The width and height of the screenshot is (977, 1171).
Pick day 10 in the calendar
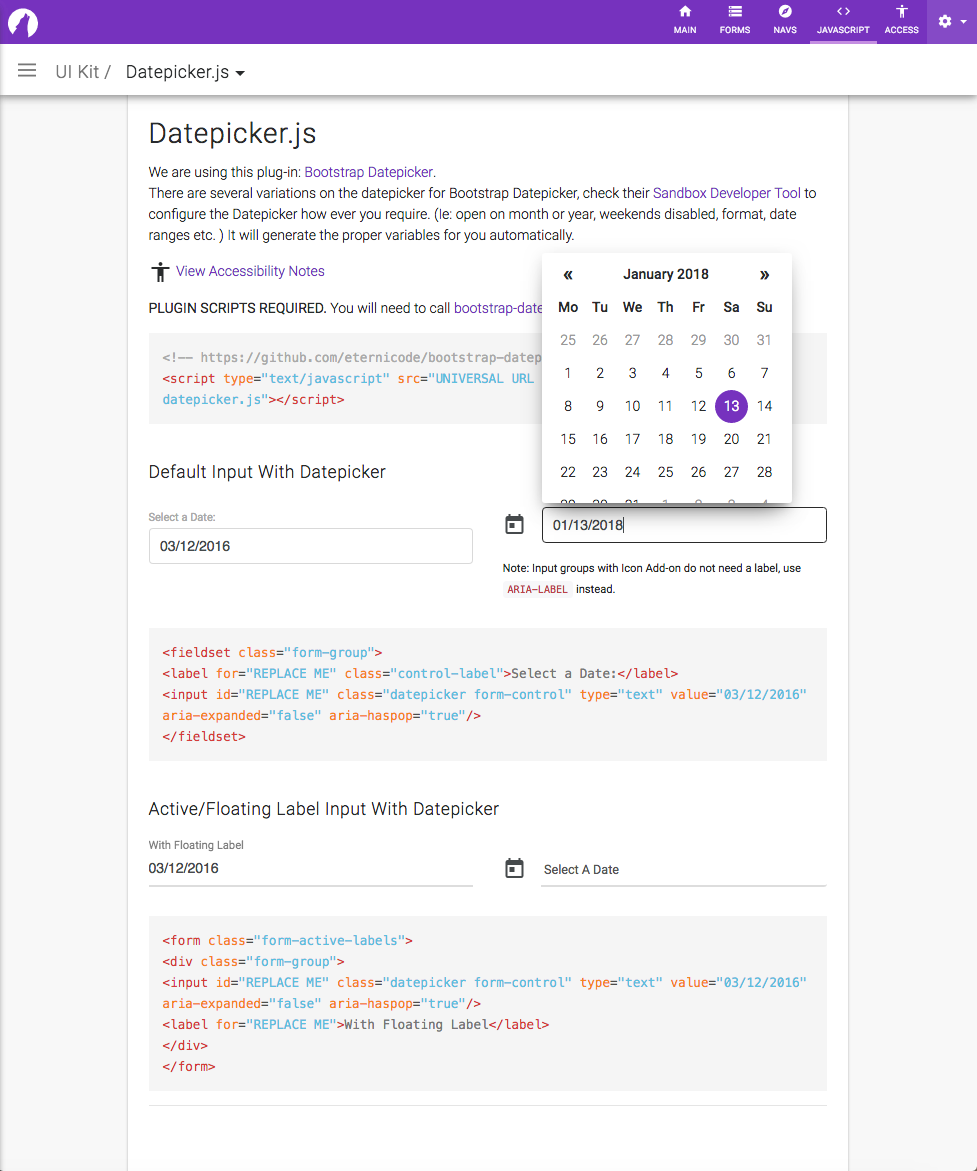click(633, 406)
